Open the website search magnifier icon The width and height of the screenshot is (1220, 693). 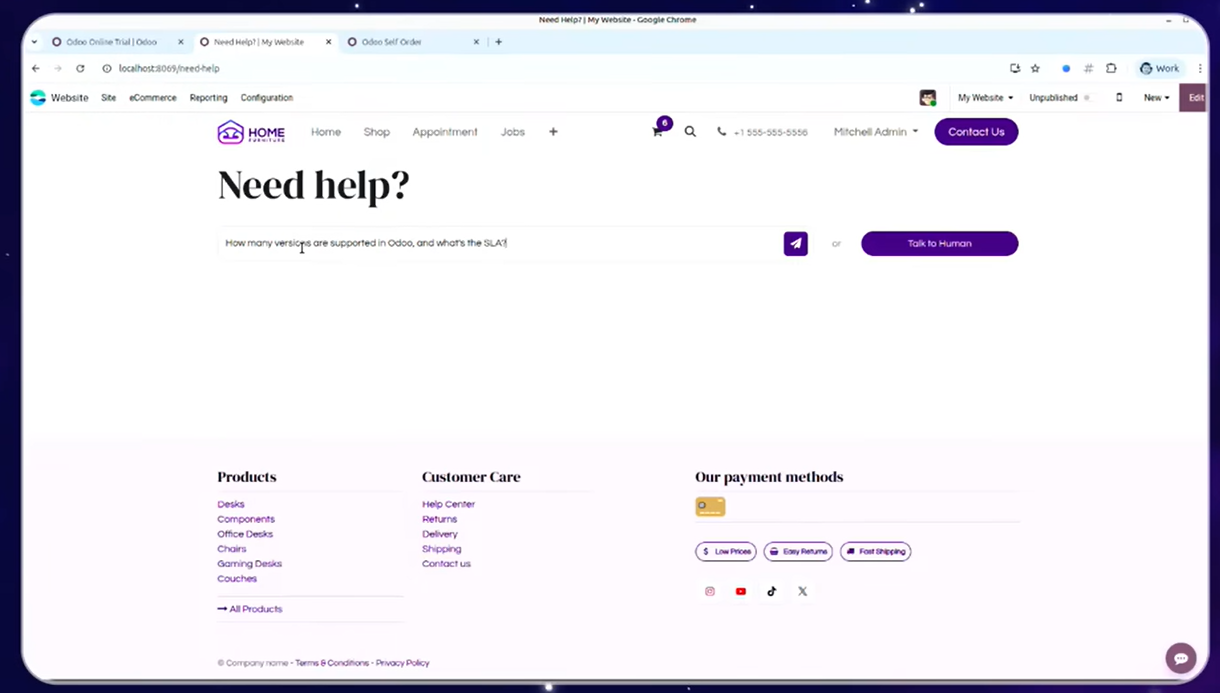[x=690, y=132]
